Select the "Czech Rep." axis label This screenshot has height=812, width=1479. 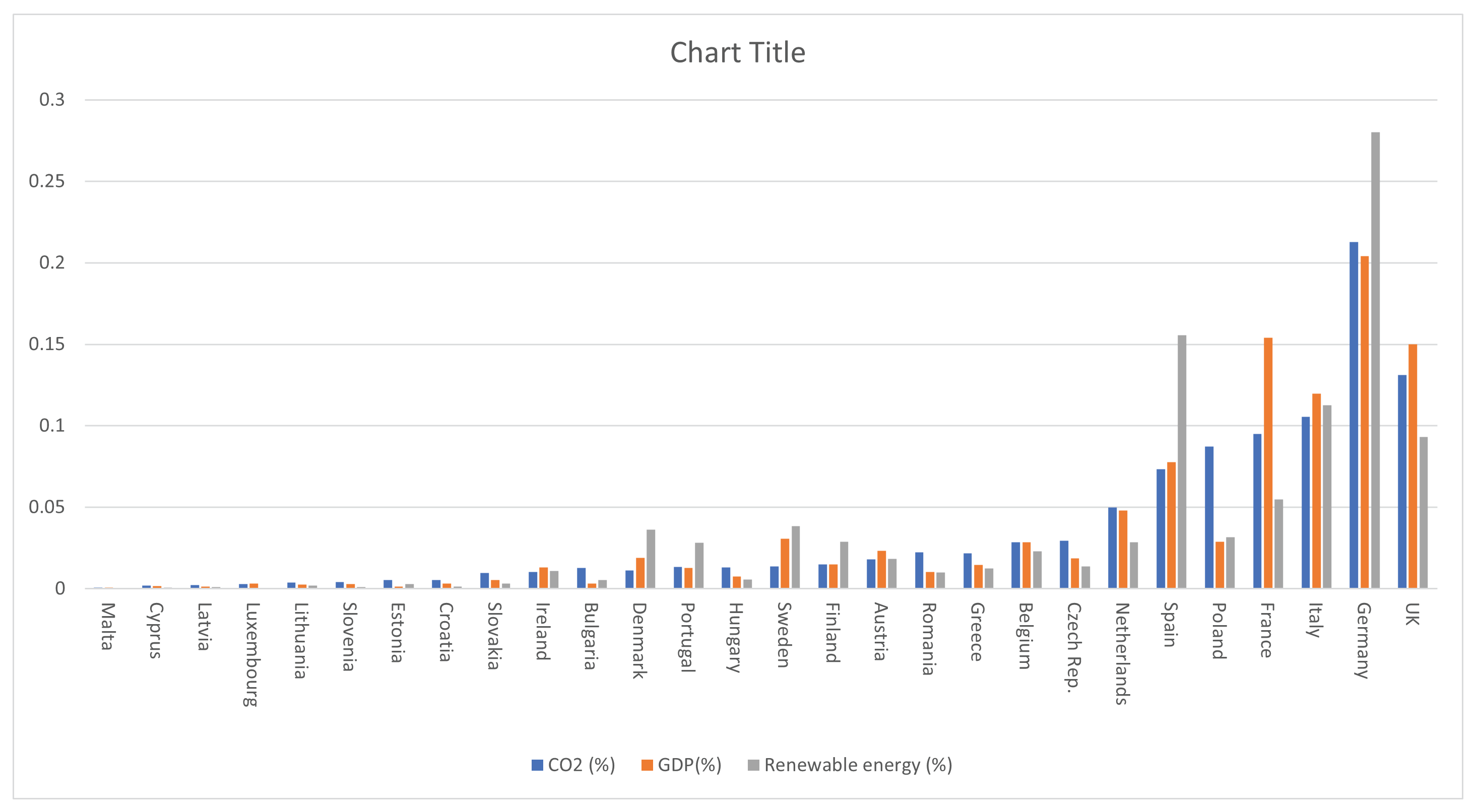click(1073, 647)
